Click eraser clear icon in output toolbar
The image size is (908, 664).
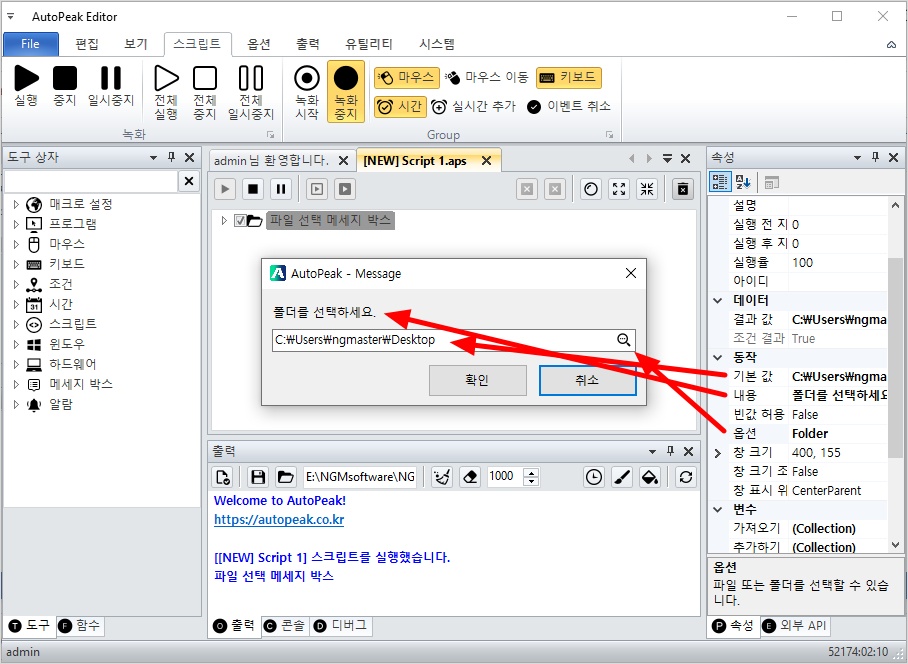tap(470, 477)
